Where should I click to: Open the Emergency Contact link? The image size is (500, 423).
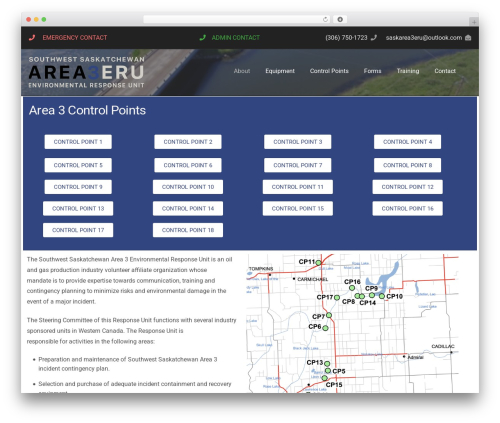tap(75, 38)
